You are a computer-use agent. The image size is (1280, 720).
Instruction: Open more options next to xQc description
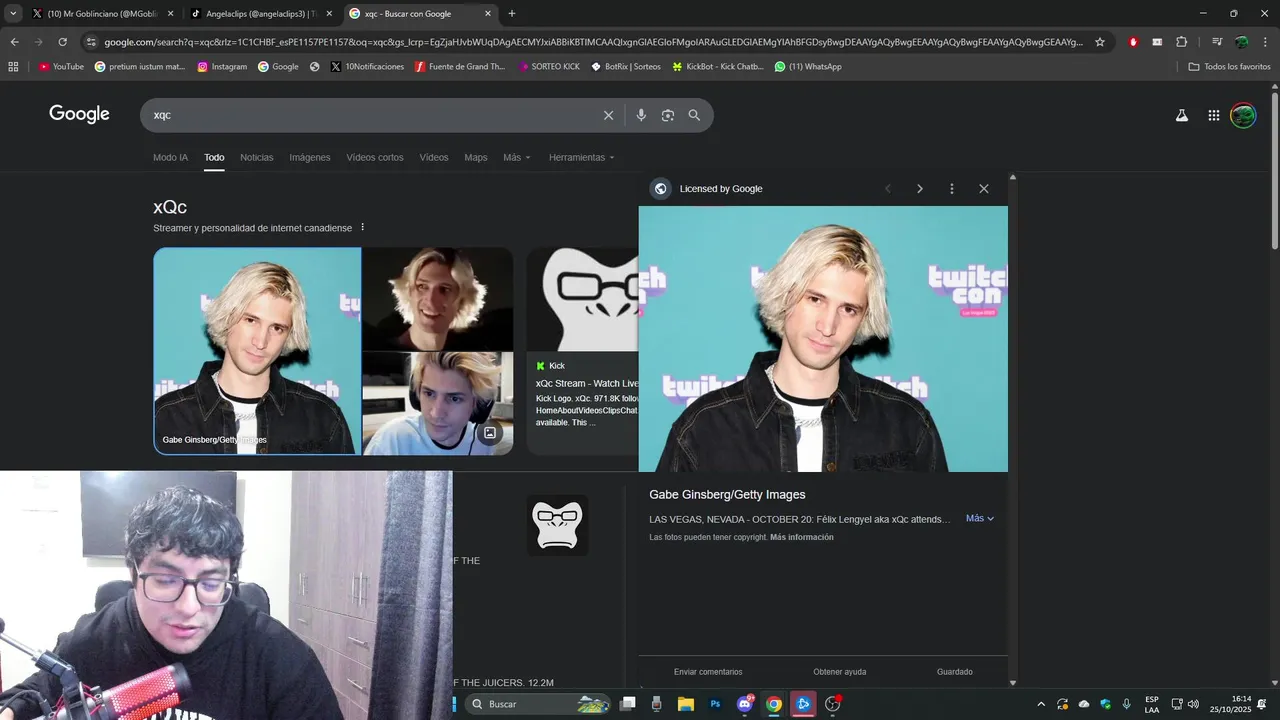point(363,227)
